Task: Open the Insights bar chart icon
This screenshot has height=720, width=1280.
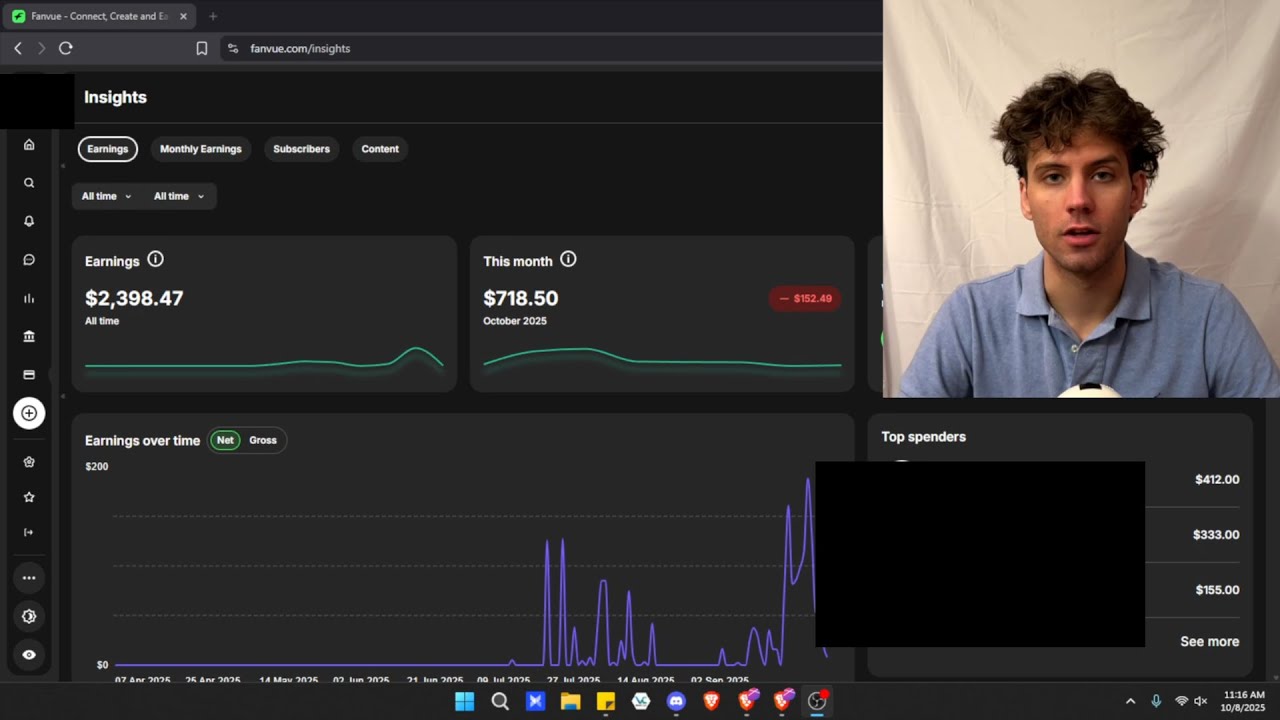Action: pos(29,298)
